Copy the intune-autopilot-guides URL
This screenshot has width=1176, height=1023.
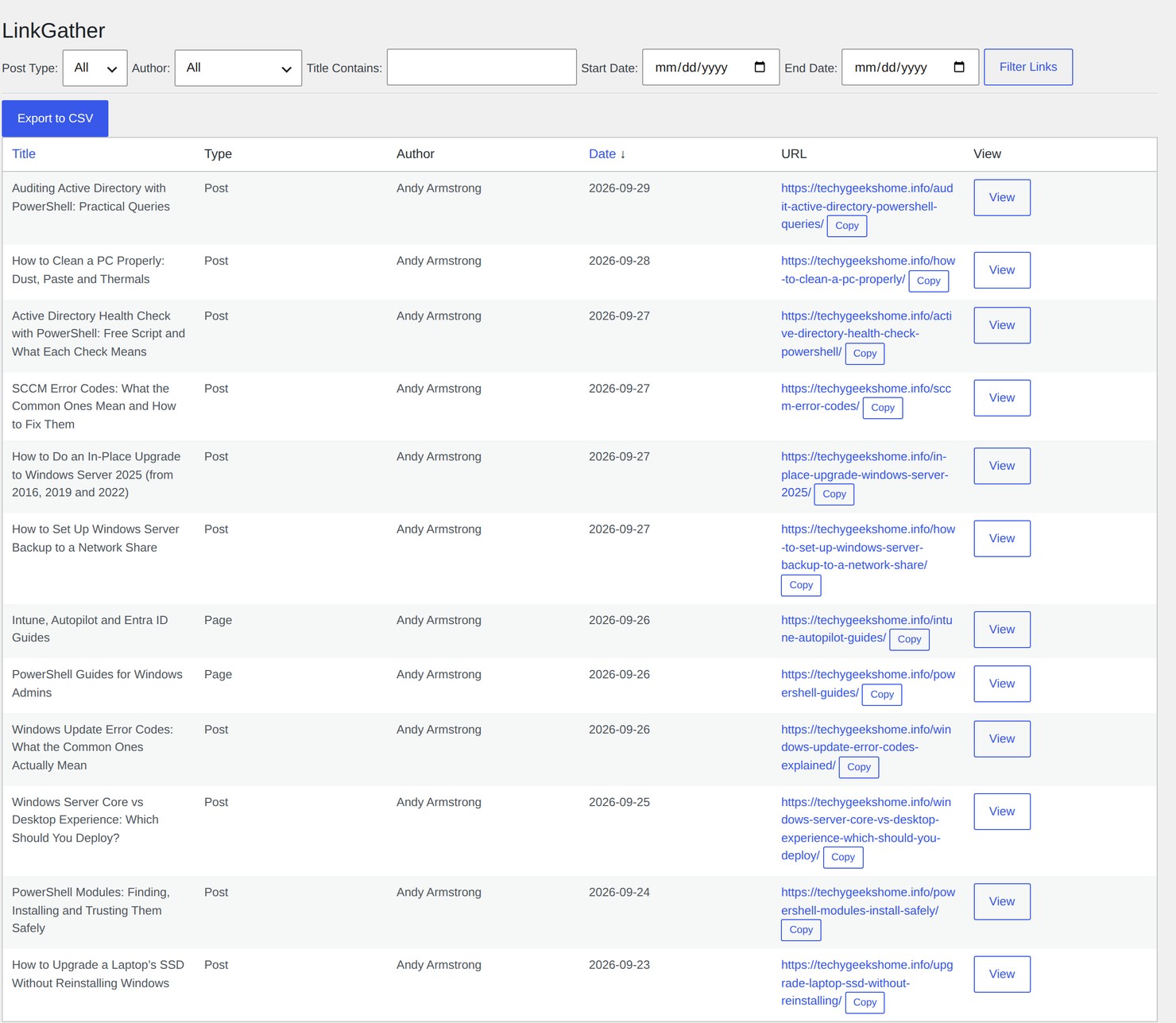[909, 639]
